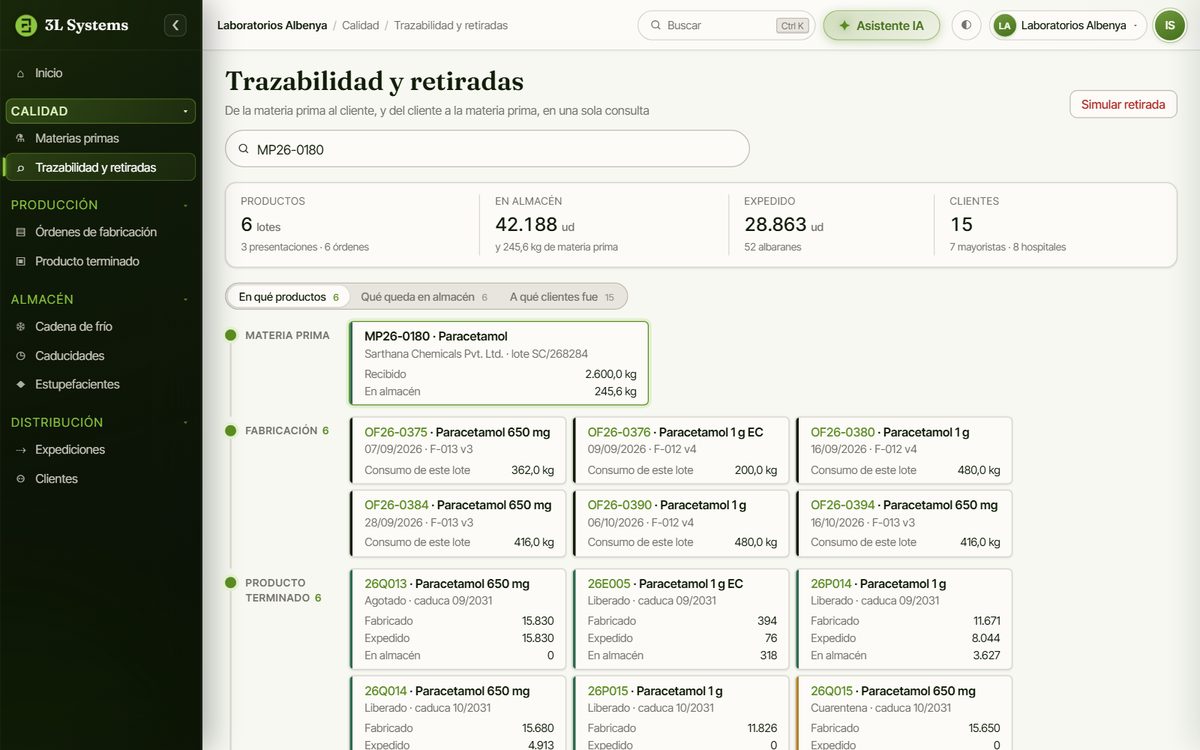1200x750 pixels.
Task: Click the Trazabilidad y retiradas search icon in sidebar
Action: pos(21,168)
